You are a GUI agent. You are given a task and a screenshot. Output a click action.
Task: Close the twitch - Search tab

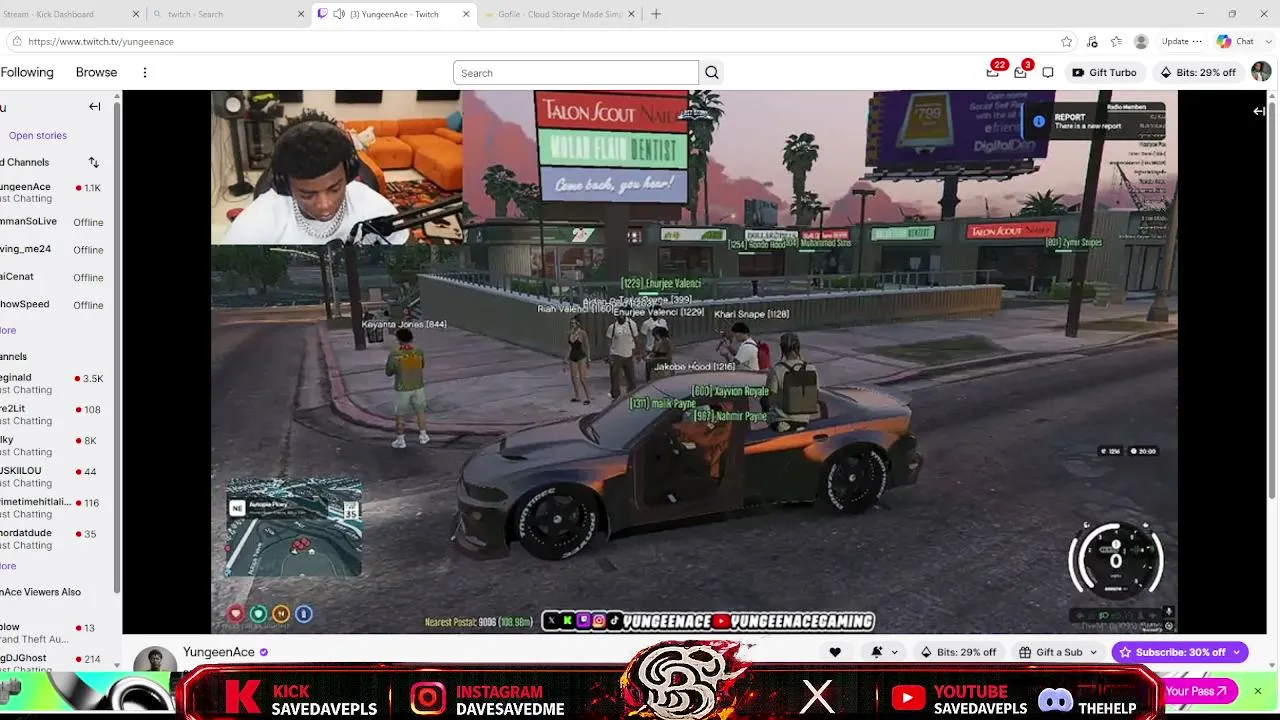coord(301,14)
